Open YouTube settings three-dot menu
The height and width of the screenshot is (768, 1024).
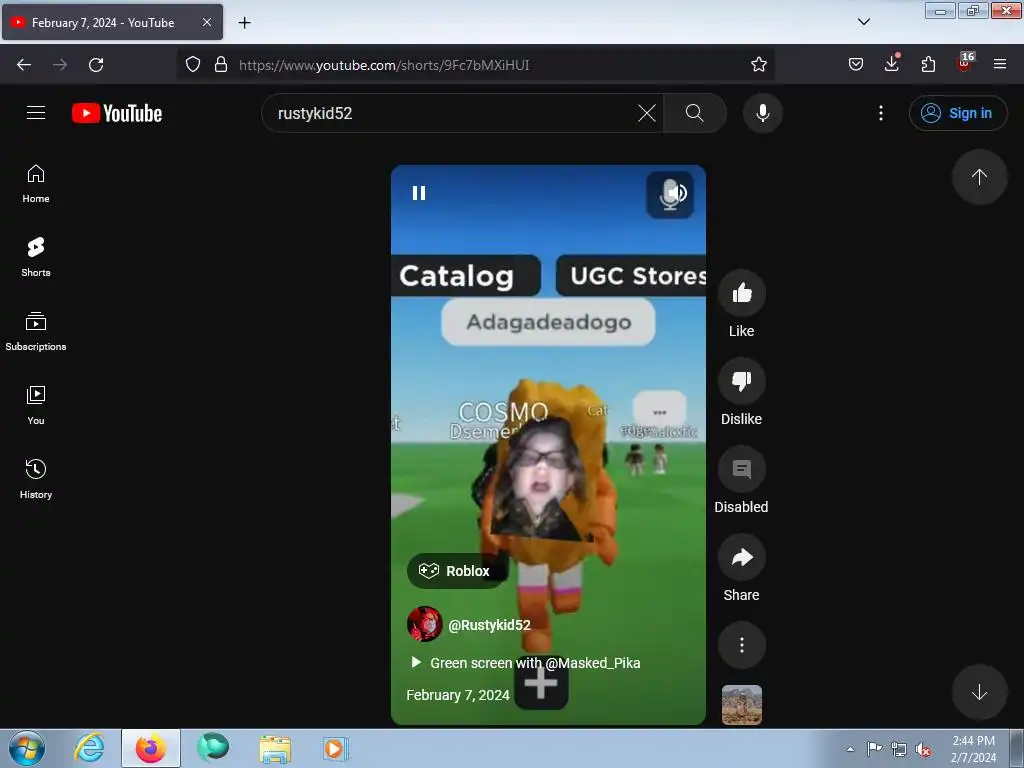tap(880, 113)
